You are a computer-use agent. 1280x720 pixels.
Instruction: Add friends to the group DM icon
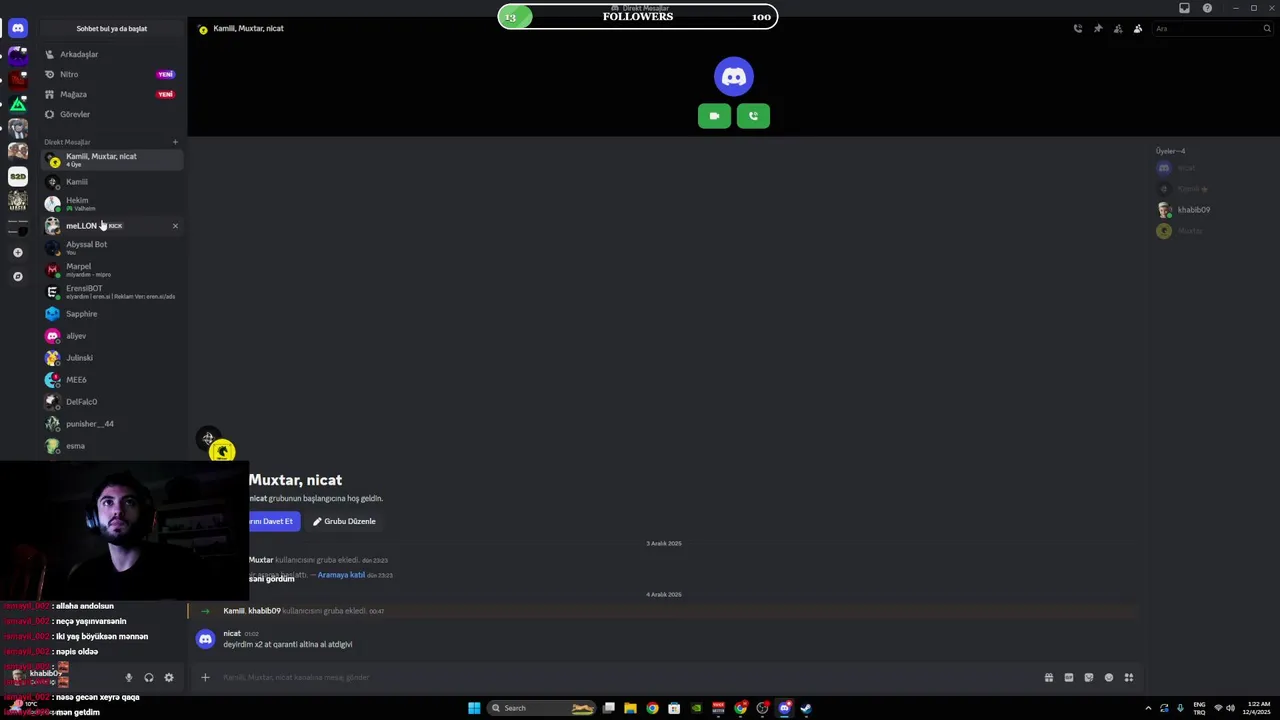pos(1117,29)
